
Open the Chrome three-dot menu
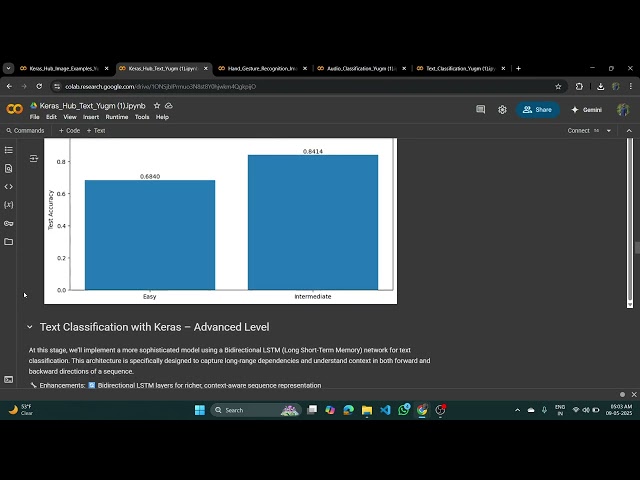tap(631, 87)
